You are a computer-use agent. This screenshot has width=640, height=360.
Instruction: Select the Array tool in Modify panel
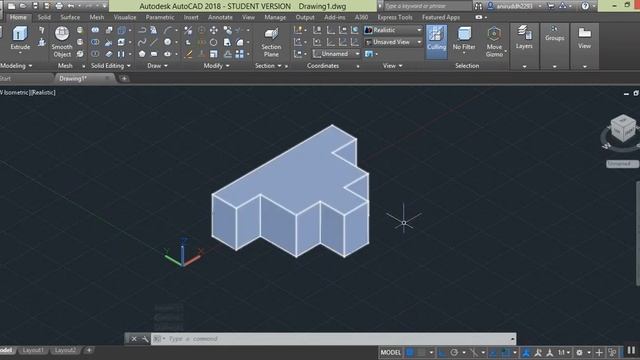point(240,54)
